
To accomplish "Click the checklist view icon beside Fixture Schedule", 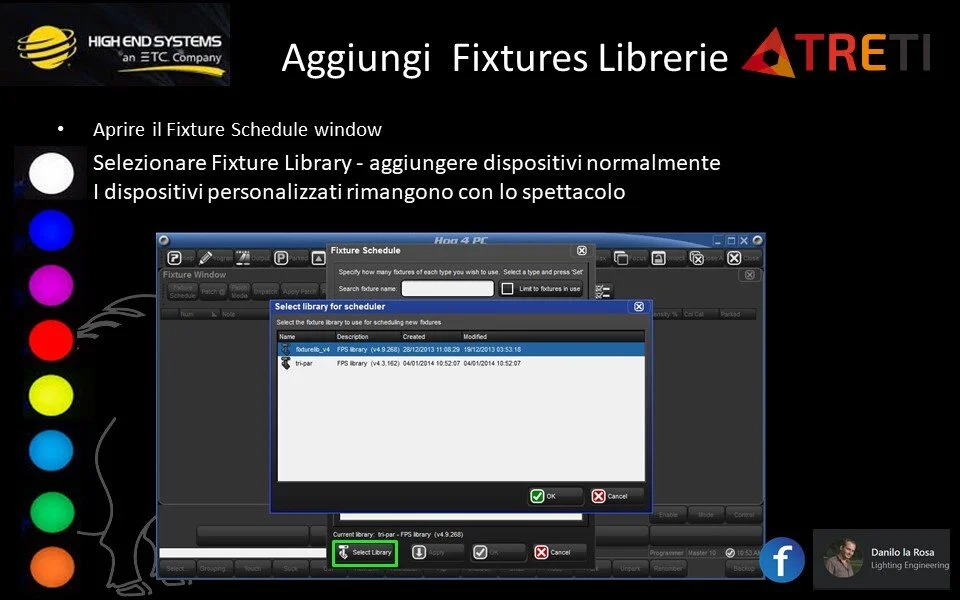I will click(603, 291).
